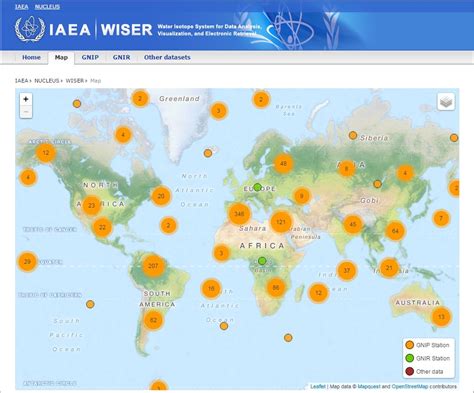Open the 64 station cluster in East Asia
The width and height of the screenshot is (474, 393).
click(395, 231)
